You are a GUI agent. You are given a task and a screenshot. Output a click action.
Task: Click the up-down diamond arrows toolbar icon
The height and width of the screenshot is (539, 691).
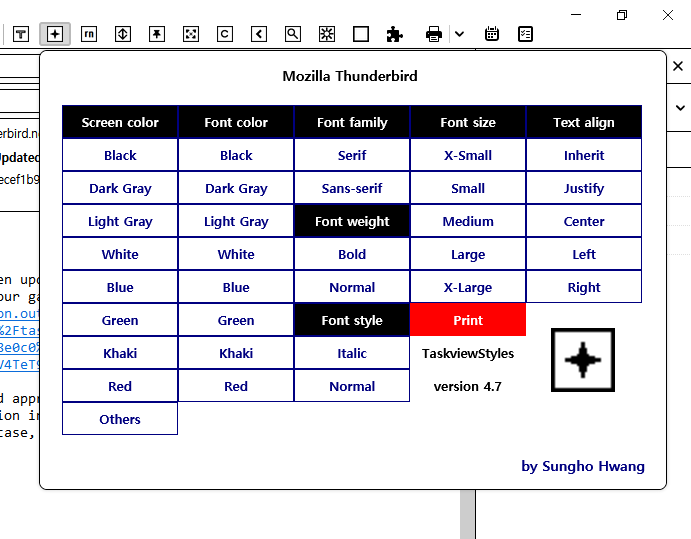pos(123,34)
